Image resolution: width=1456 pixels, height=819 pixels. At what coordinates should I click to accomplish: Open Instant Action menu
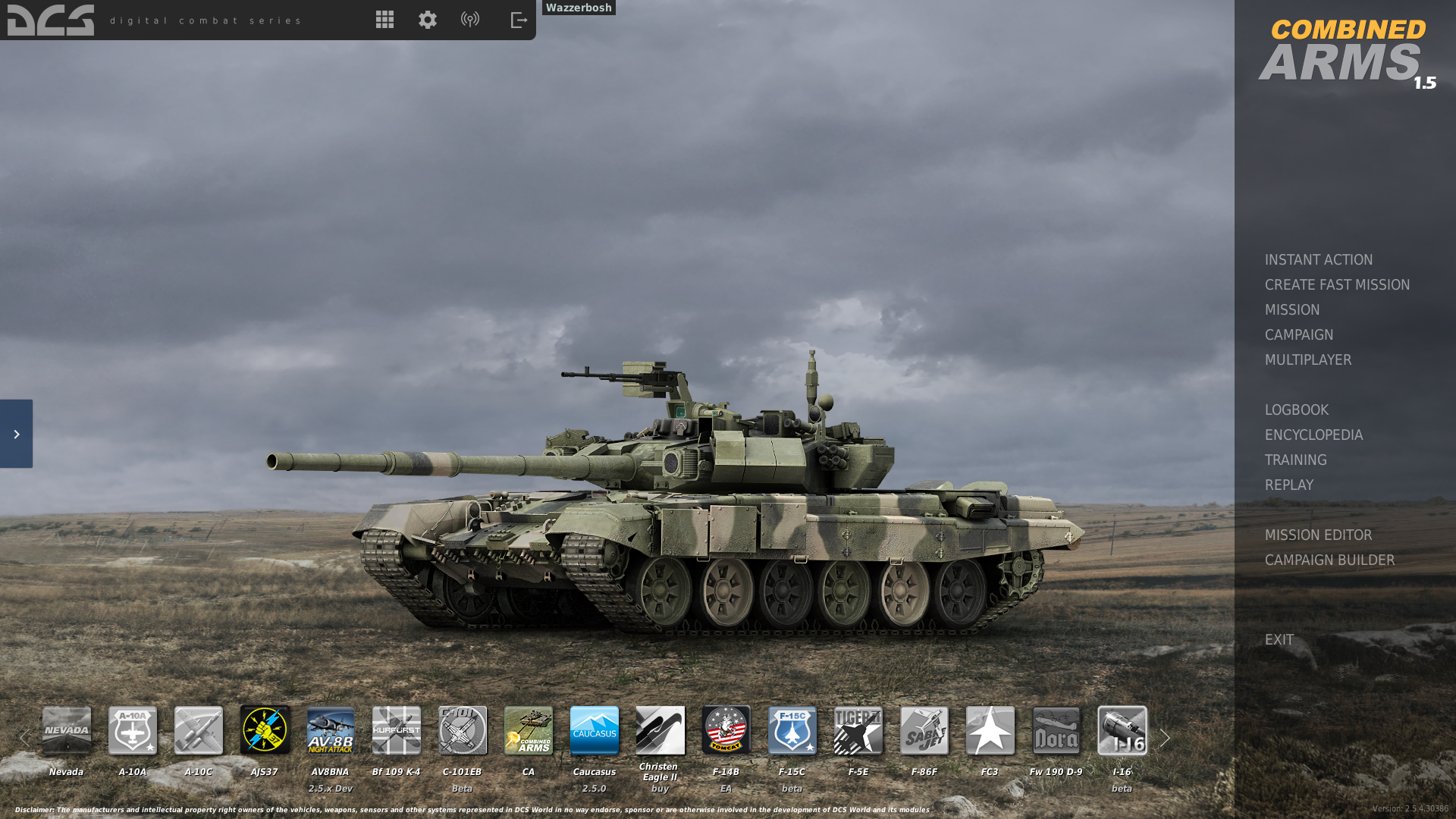click(1319, 259)
